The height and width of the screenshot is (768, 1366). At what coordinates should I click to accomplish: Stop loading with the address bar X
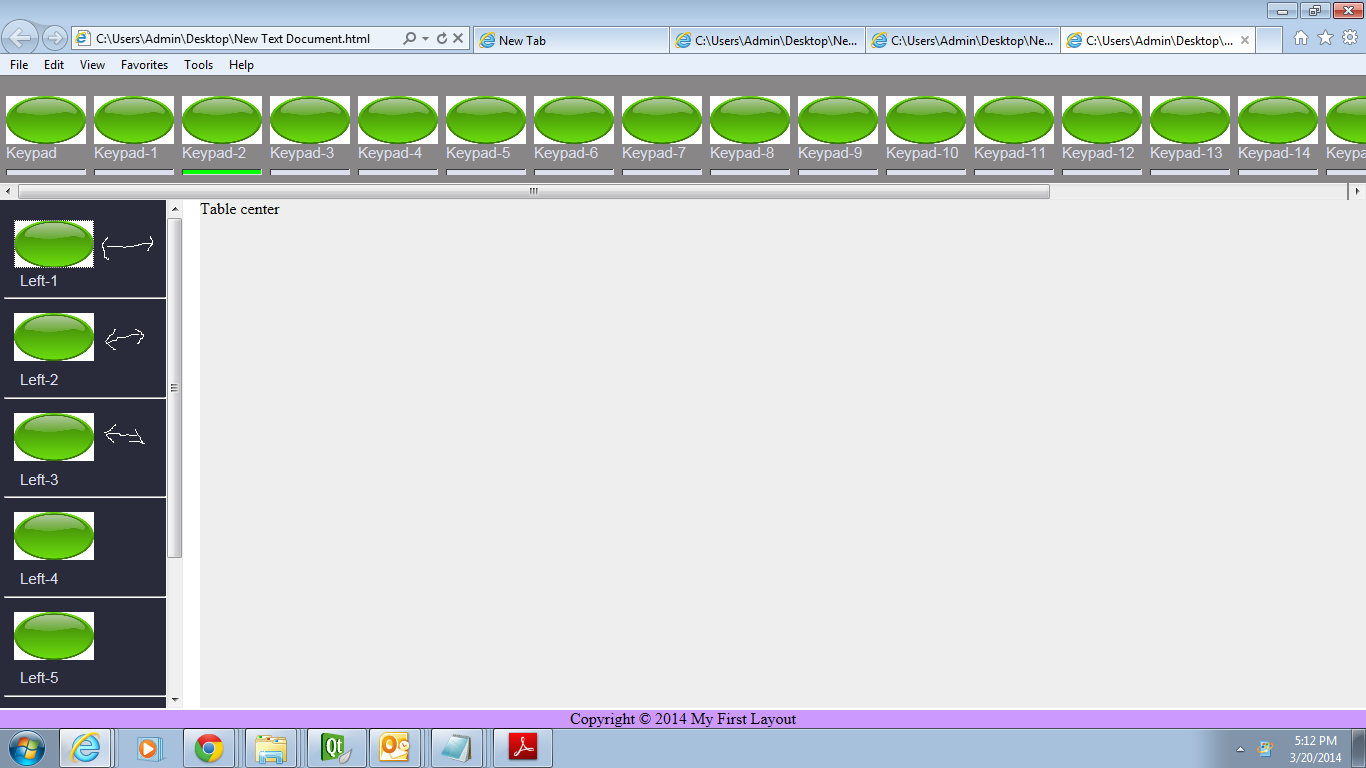458,39
